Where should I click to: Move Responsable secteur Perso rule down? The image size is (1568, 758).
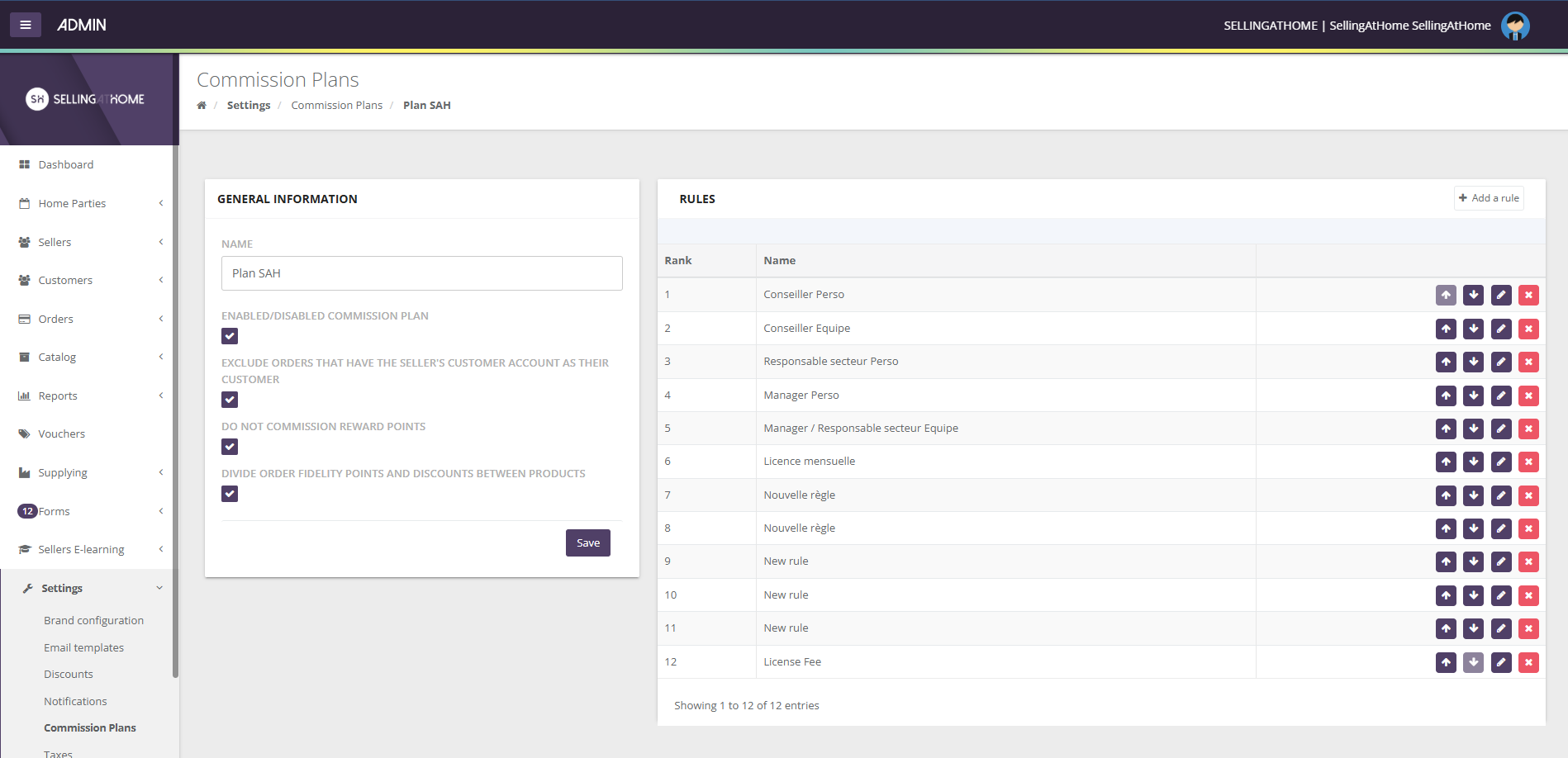click(x=1473, y=362)
